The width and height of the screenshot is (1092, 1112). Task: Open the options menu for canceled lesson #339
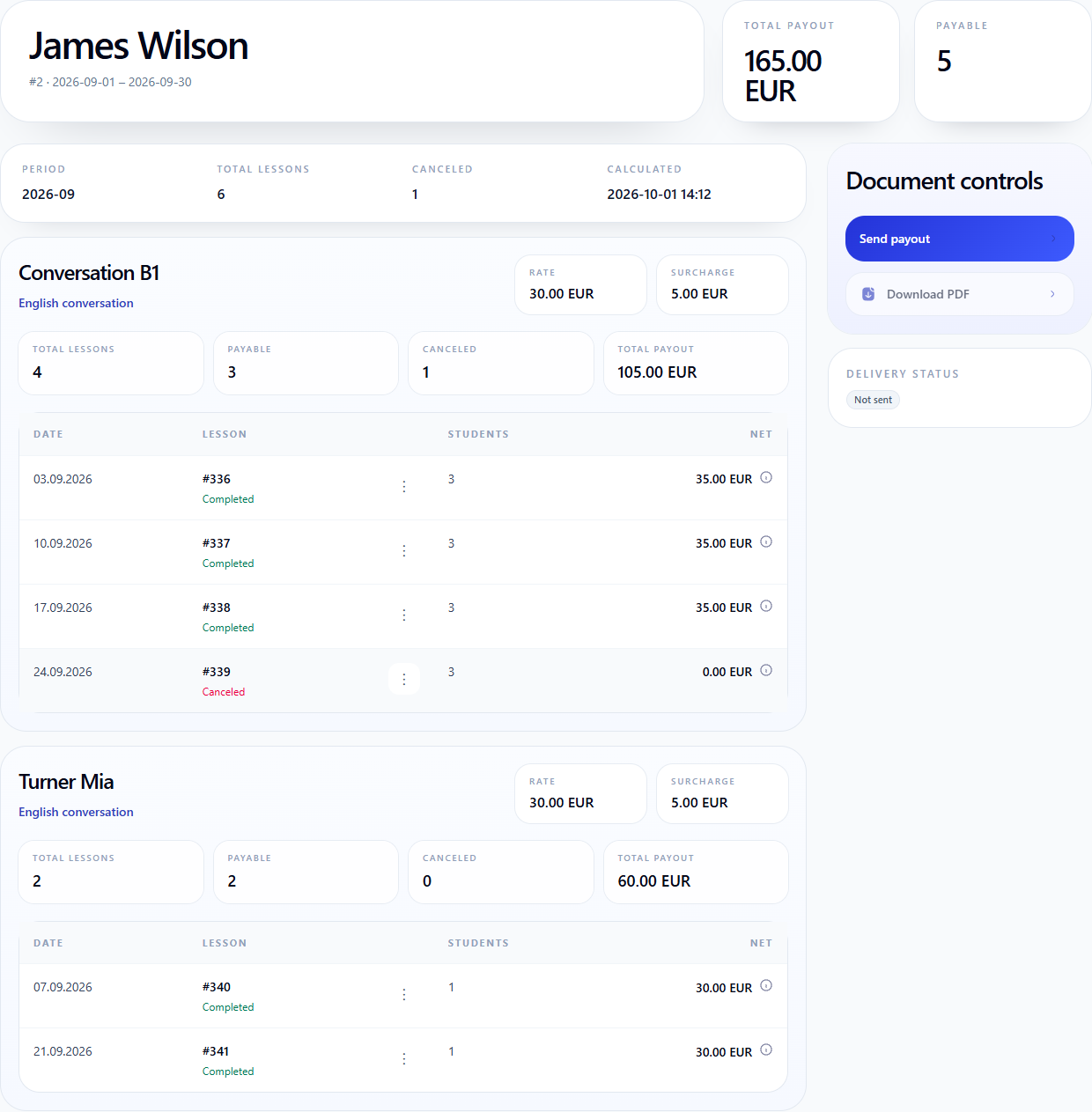pos(404,680)
